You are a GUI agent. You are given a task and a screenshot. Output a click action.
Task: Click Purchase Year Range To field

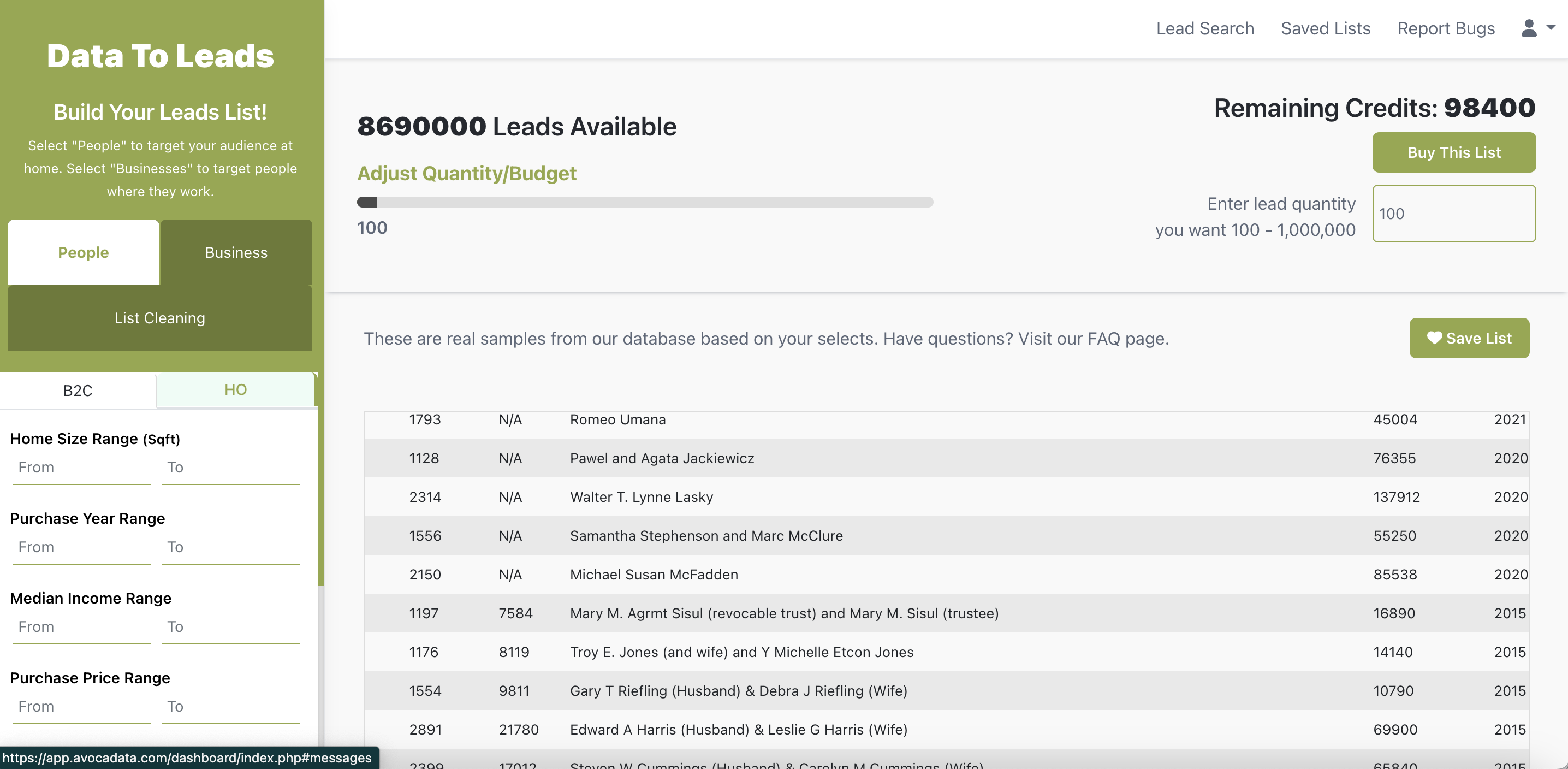pos(230,547)
